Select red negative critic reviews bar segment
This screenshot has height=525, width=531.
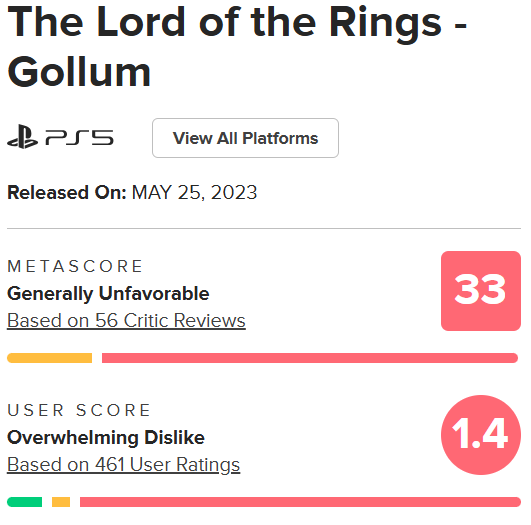point(310,358)
